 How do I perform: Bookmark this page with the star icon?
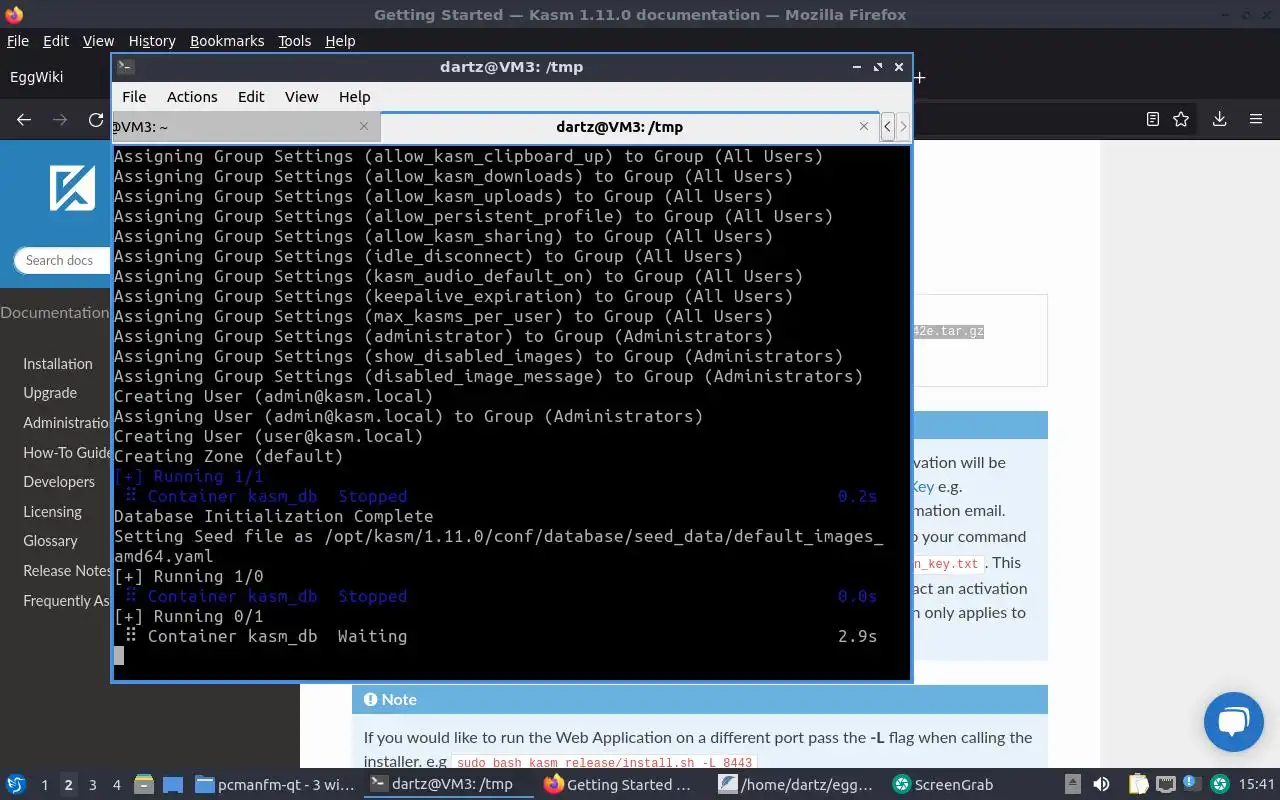1181,119
